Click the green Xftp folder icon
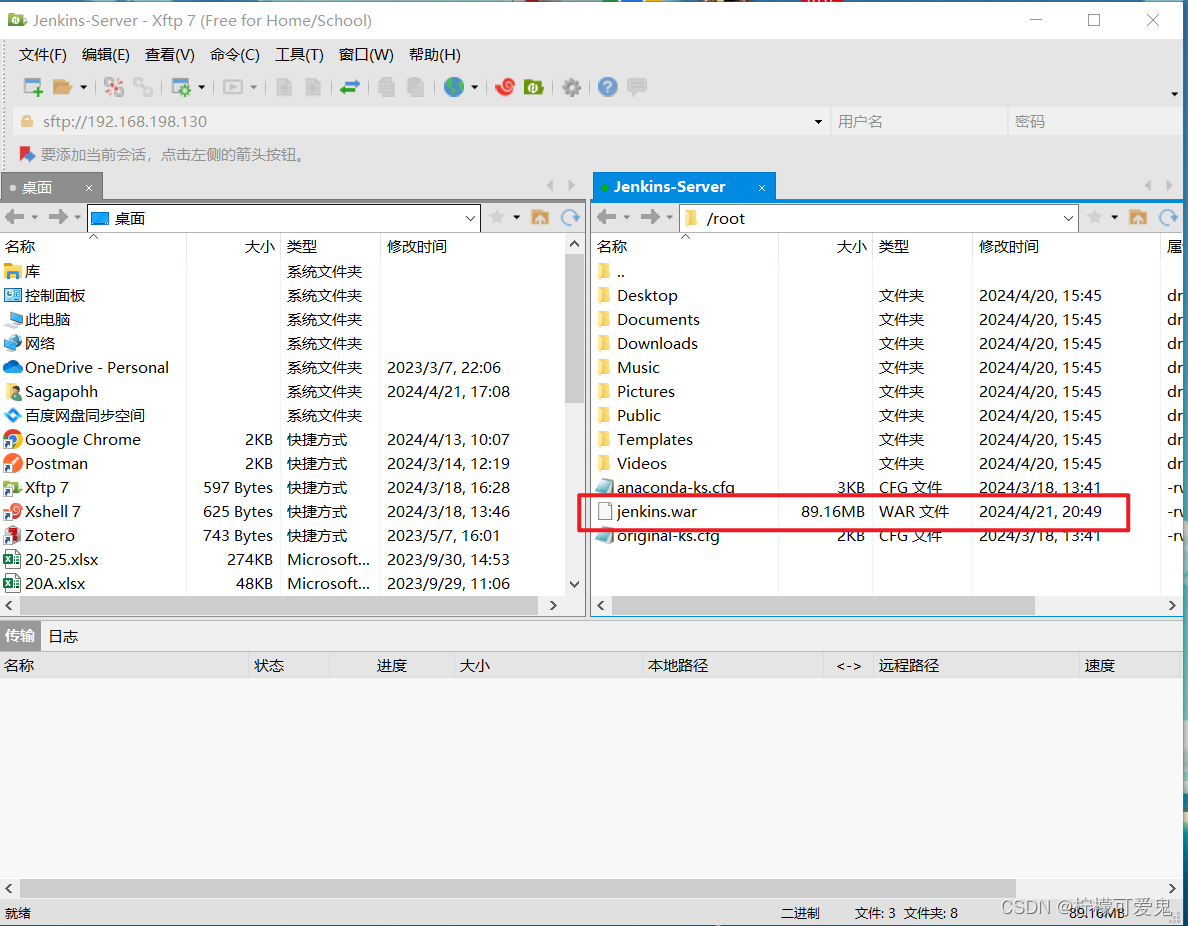This screenshot has height=926, width=1188. pyautogui.click(x=533, y=87)
